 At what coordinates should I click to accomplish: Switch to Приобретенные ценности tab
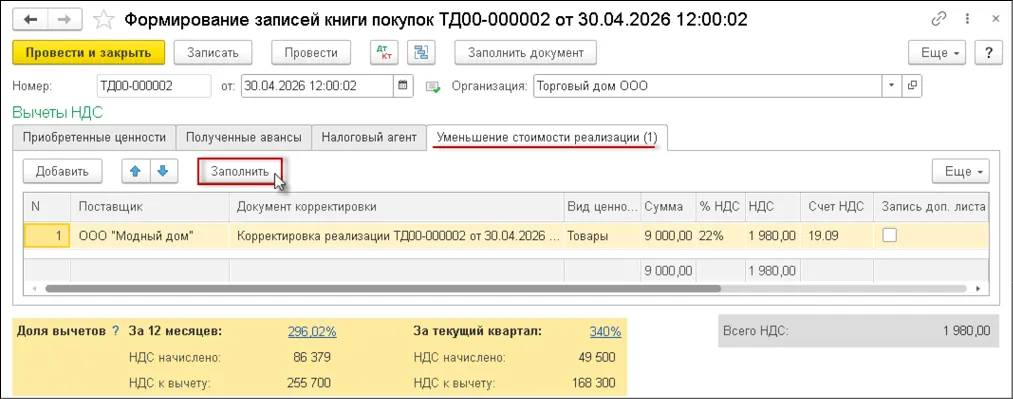pos(94,137)
